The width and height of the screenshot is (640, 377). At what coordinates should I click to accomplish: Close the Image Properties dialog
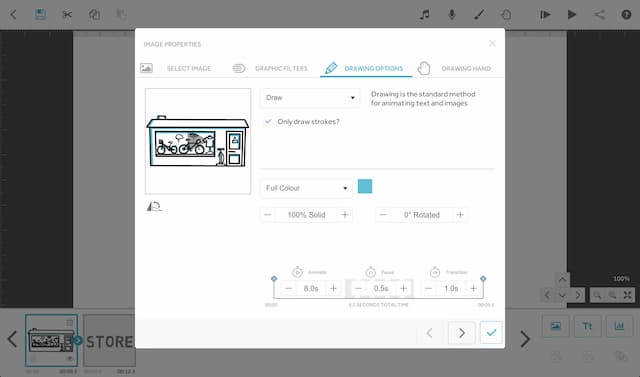coord(492,43)
